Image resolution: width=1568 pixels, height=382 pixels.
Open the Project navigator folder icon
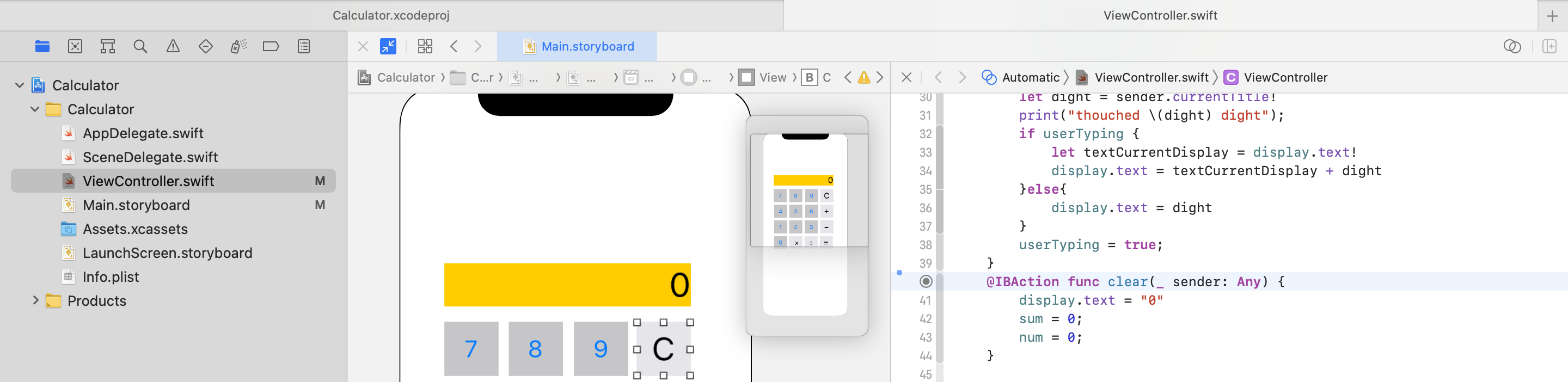click(x=42, y=46)
